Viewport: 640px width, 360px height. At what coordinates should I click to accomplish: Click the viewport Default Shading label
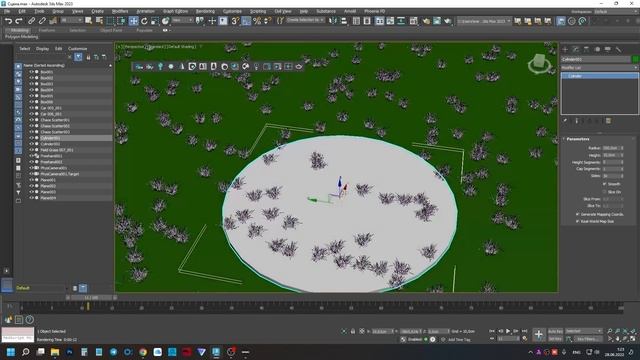182,47
